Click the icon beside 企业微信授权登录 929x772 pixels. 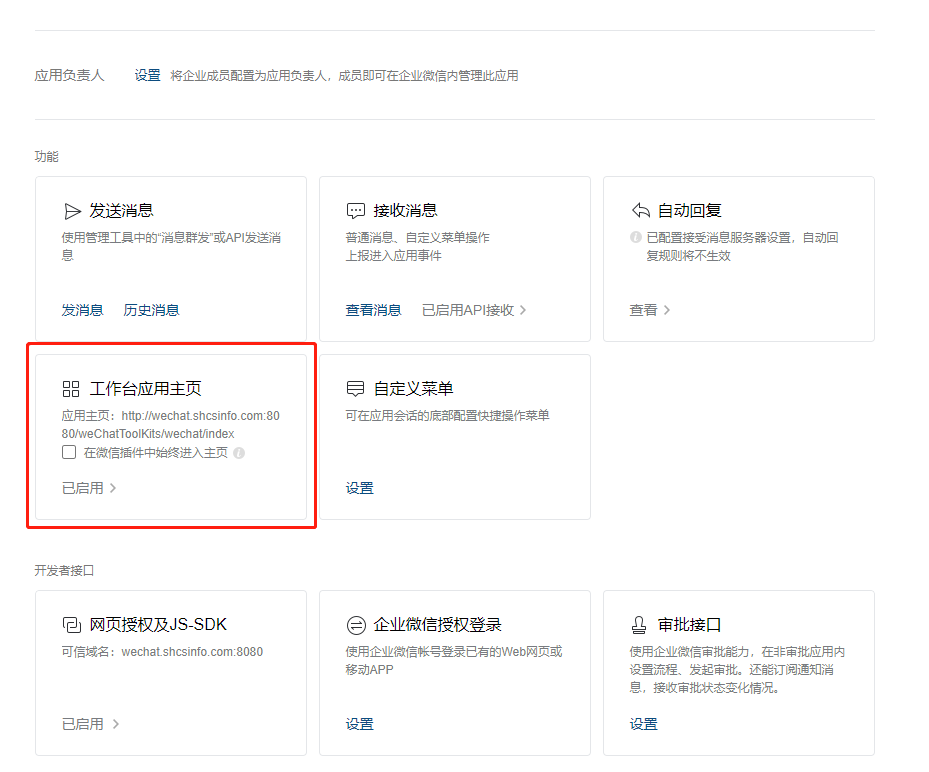point(355,625)
